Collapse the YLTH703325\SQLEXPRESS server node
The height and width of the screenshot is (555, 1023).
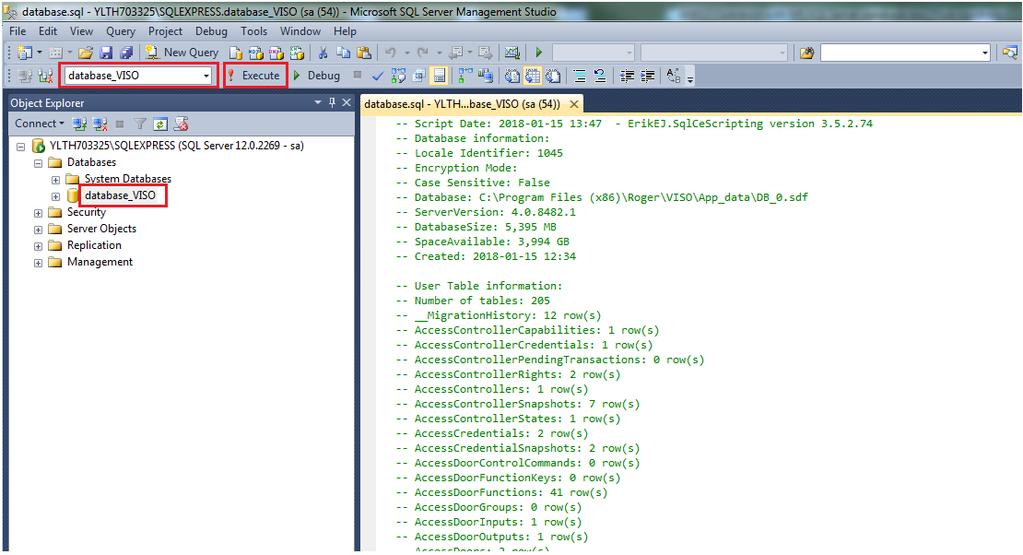21,146
